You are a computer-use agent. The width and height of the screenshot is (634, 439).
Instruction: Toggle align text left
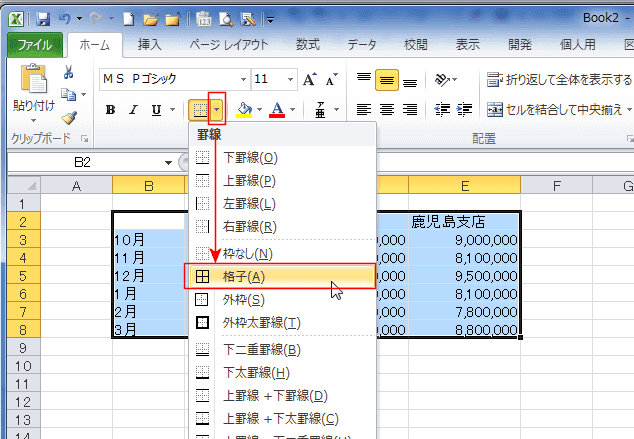click(x=364, y=109)
